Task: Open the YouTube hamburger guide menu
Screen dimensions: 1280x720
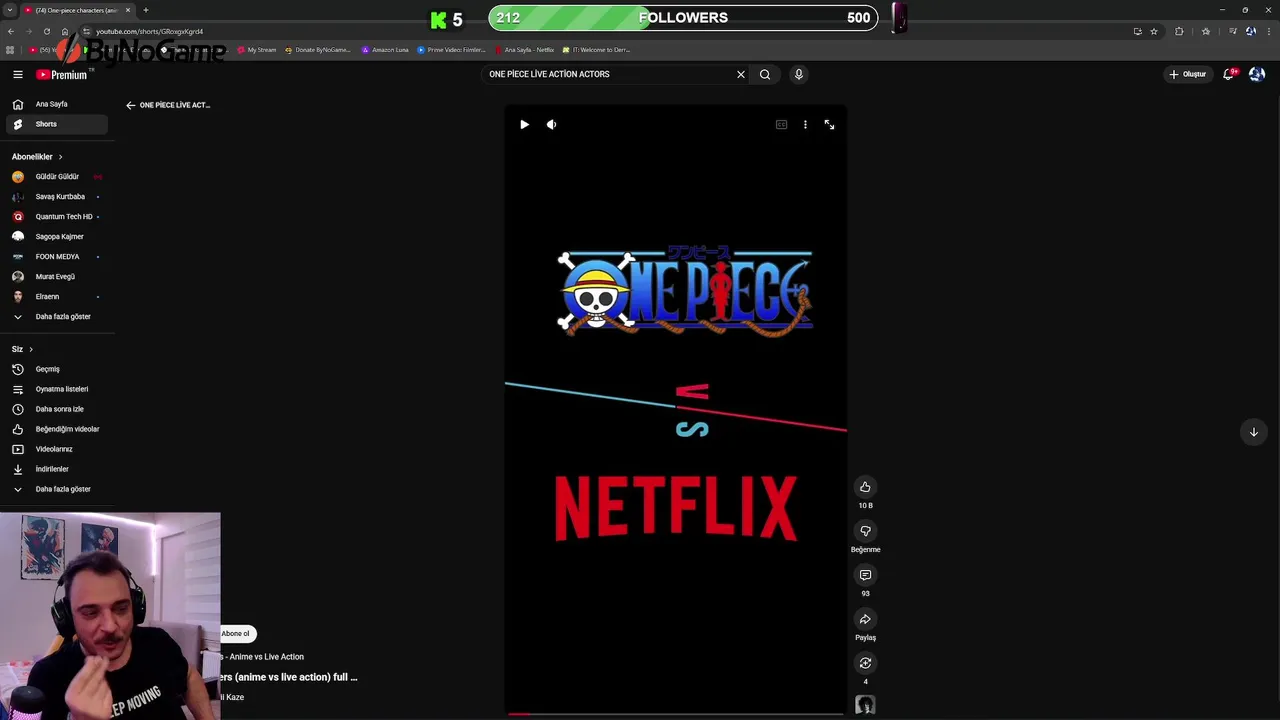Action: [x=18, y=74]
